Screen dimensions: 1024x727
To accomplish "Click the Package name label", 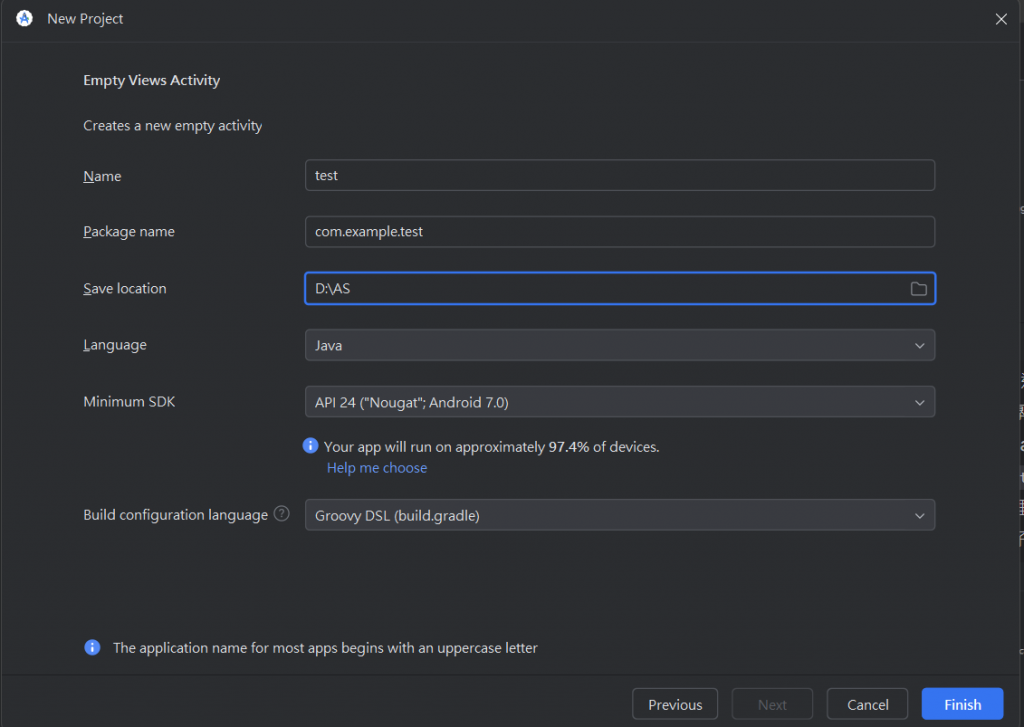I will click(x=129, y=232).
